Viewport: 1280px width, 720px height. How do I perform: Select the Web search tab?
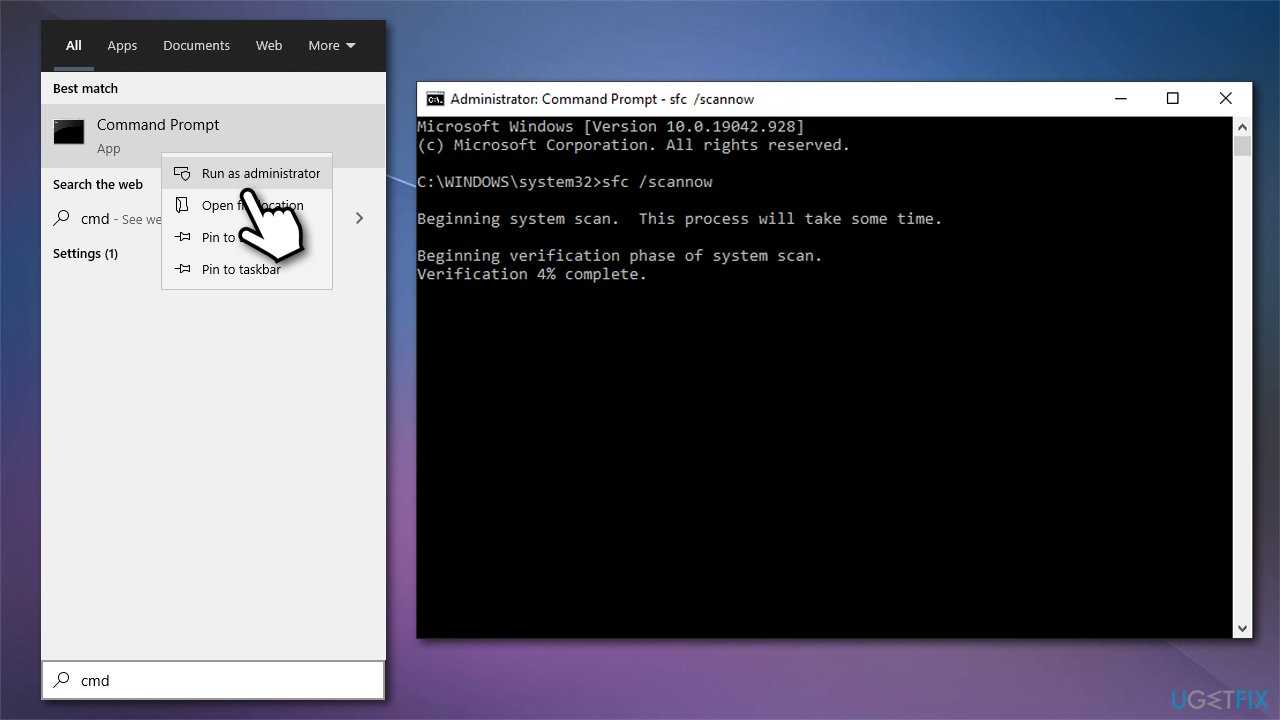pos(269,45)
